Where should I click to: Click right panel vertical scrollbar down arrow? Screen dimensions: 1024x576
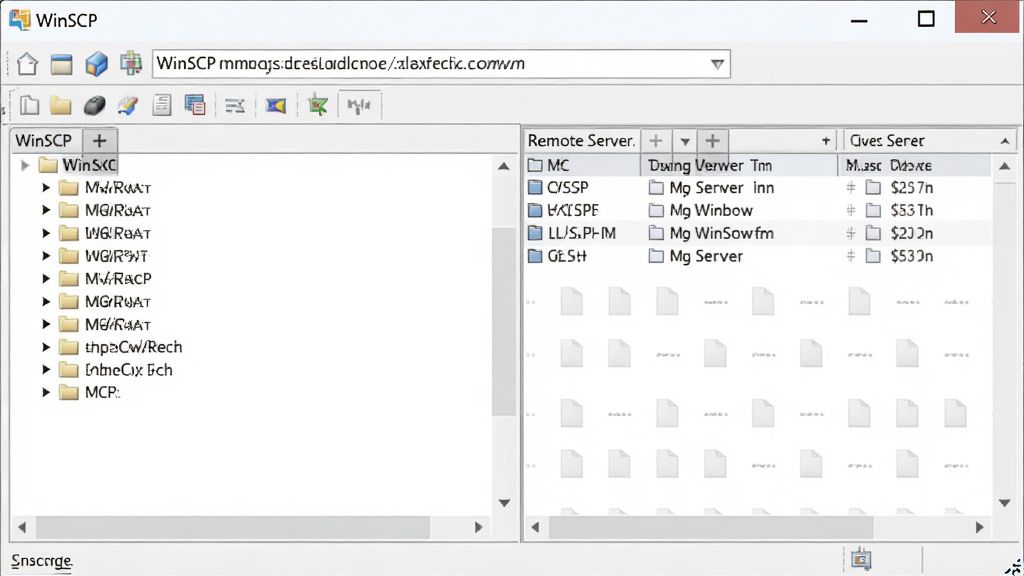[x=1005, y=503]
